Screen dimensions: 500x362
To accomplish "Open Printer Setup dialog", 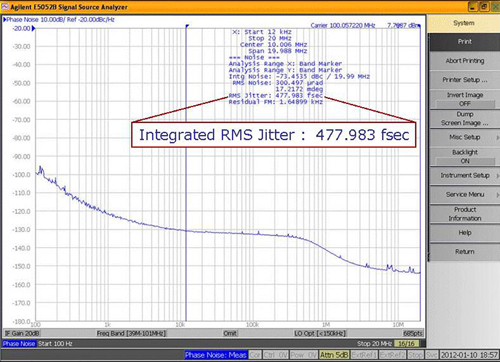I will [x=465, y=80].
